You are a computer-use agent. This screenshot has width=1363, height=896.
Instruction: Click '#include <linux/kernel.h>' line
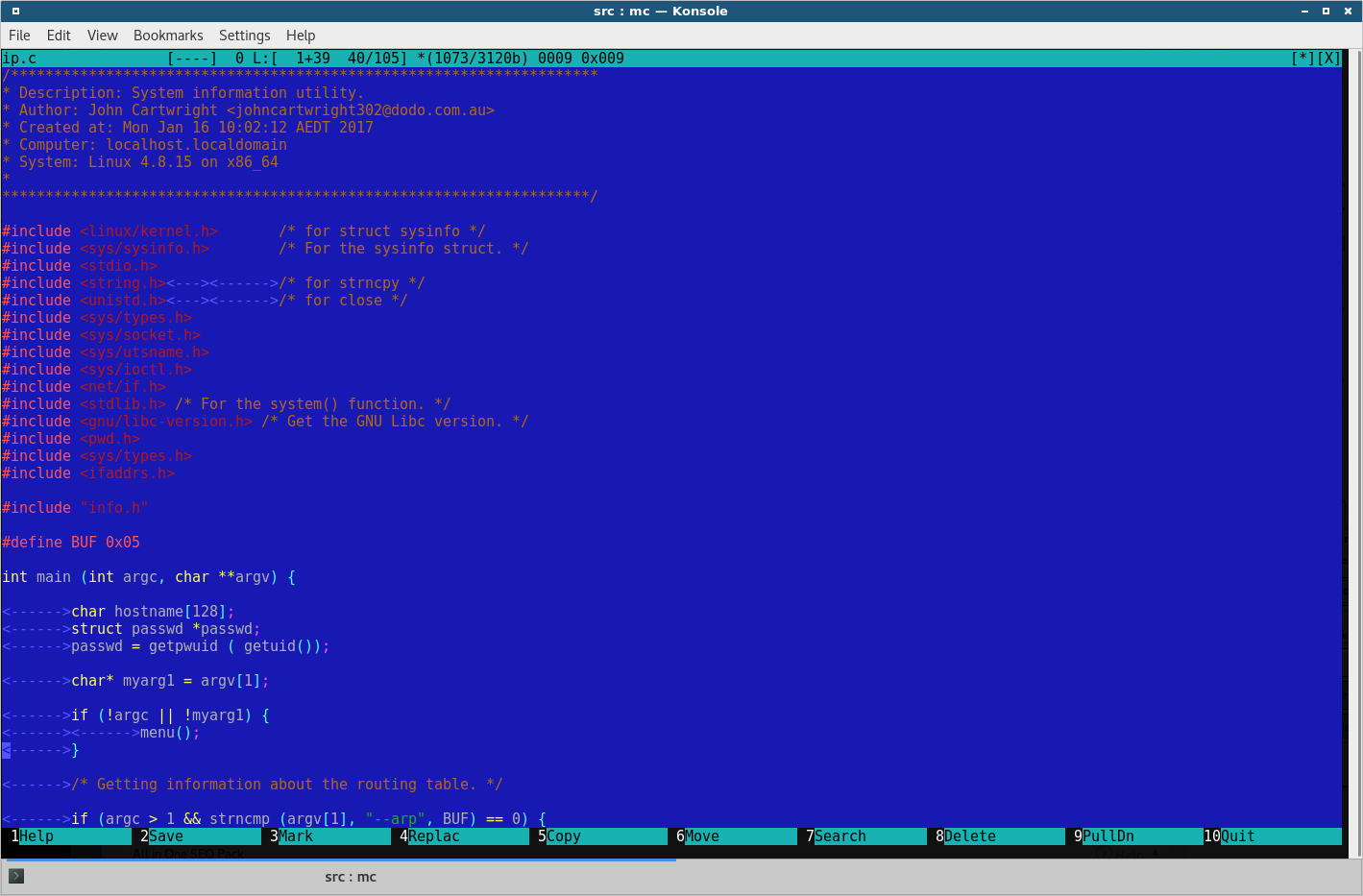pos(110,231)
